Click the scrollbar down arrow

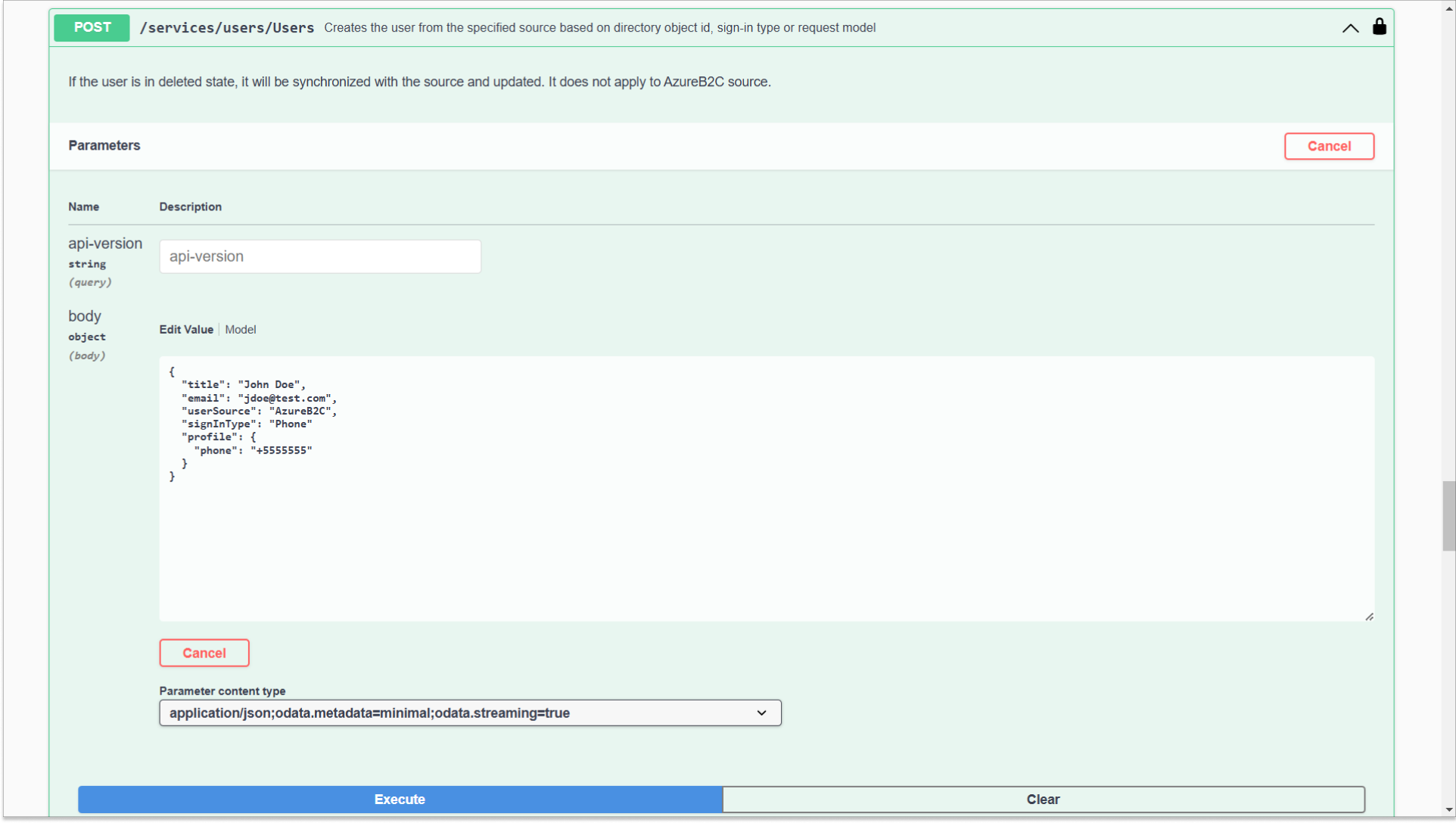[x=1448, y=809]
